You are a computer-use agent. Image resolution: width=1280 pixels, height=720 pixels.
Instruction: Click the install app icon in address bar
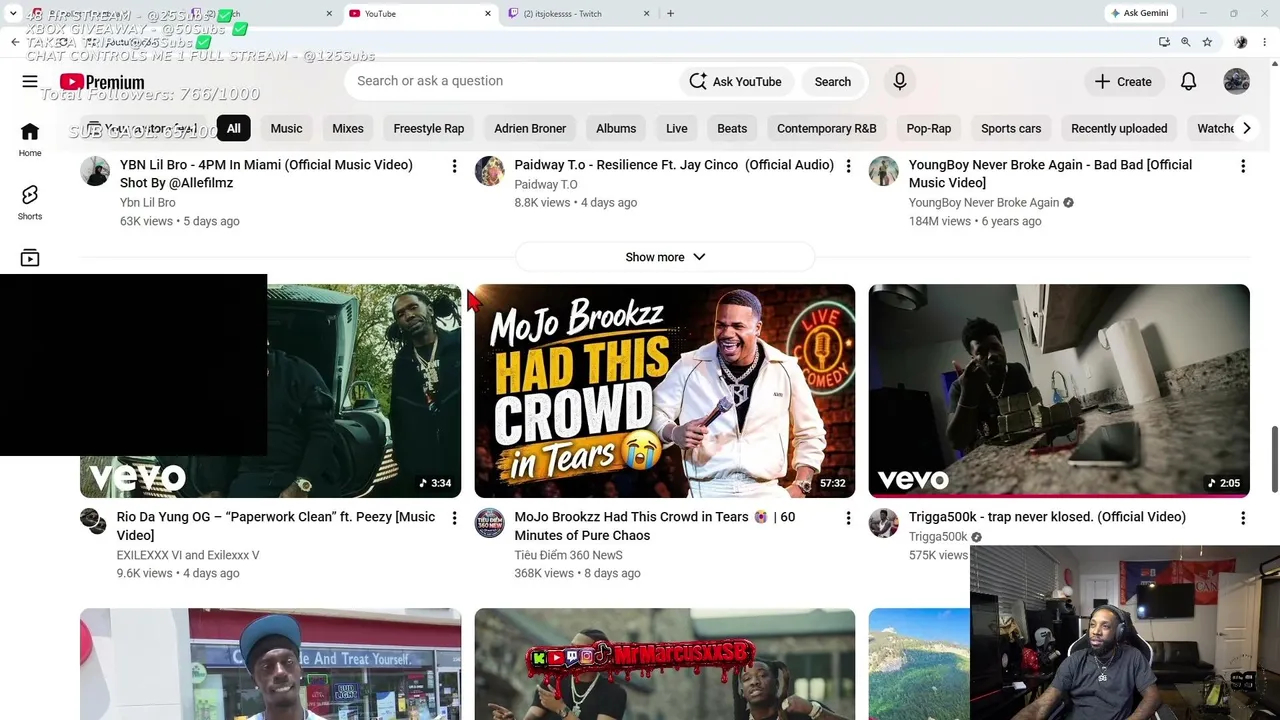click(x=1164, y=42)
